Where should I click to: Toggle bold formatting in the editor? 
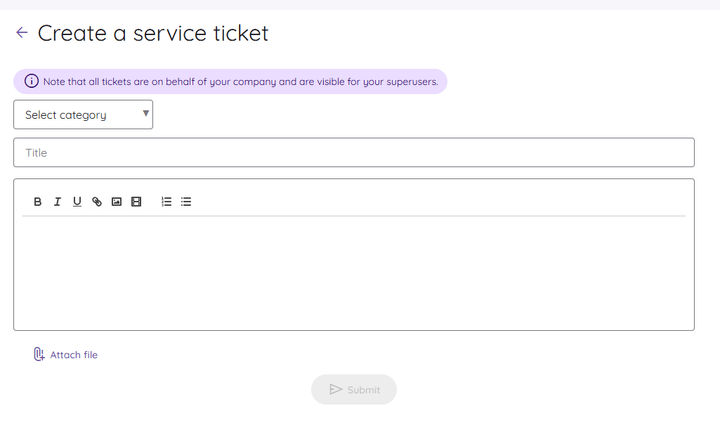(x=38, y=202)
